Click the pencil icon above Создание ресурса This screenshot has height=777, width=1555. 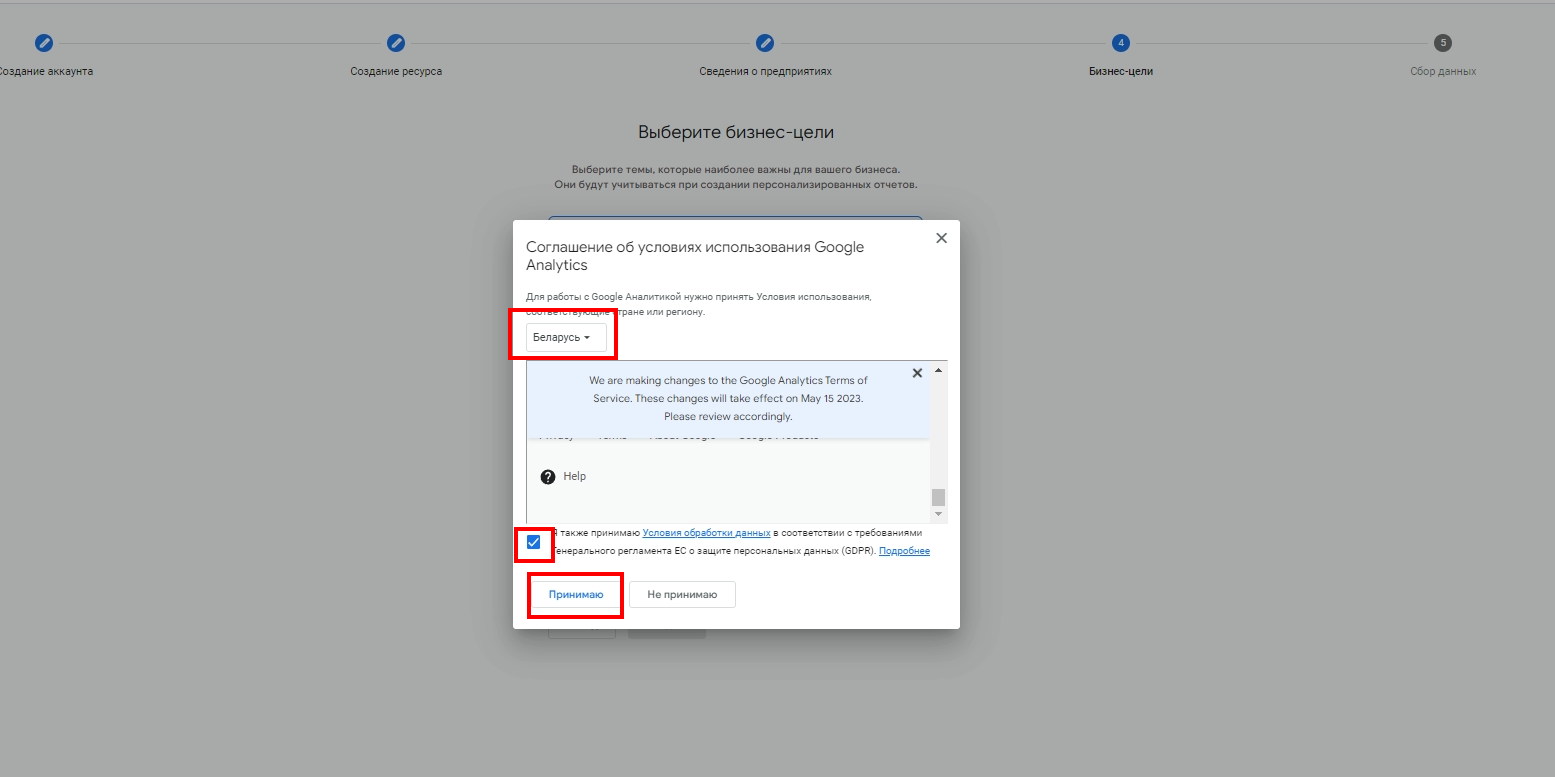[396, 43]
